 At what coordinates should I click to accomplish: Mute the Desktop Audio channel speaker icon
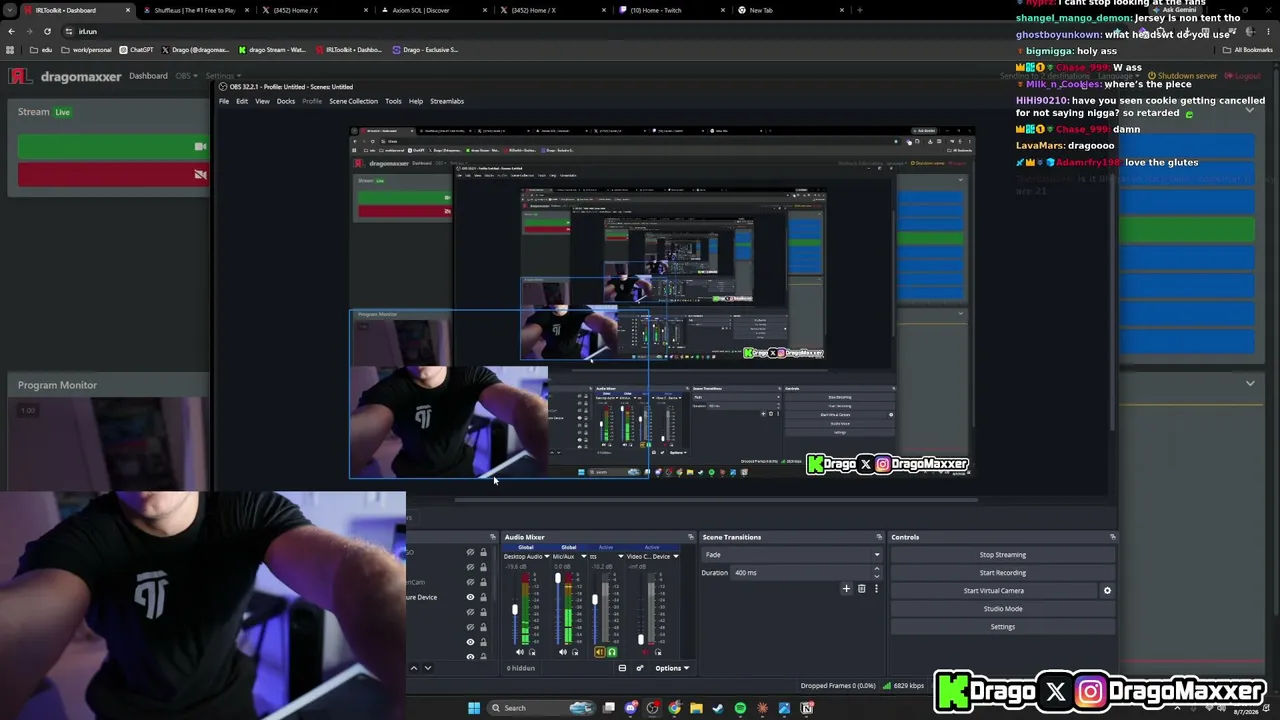(520, 652)
